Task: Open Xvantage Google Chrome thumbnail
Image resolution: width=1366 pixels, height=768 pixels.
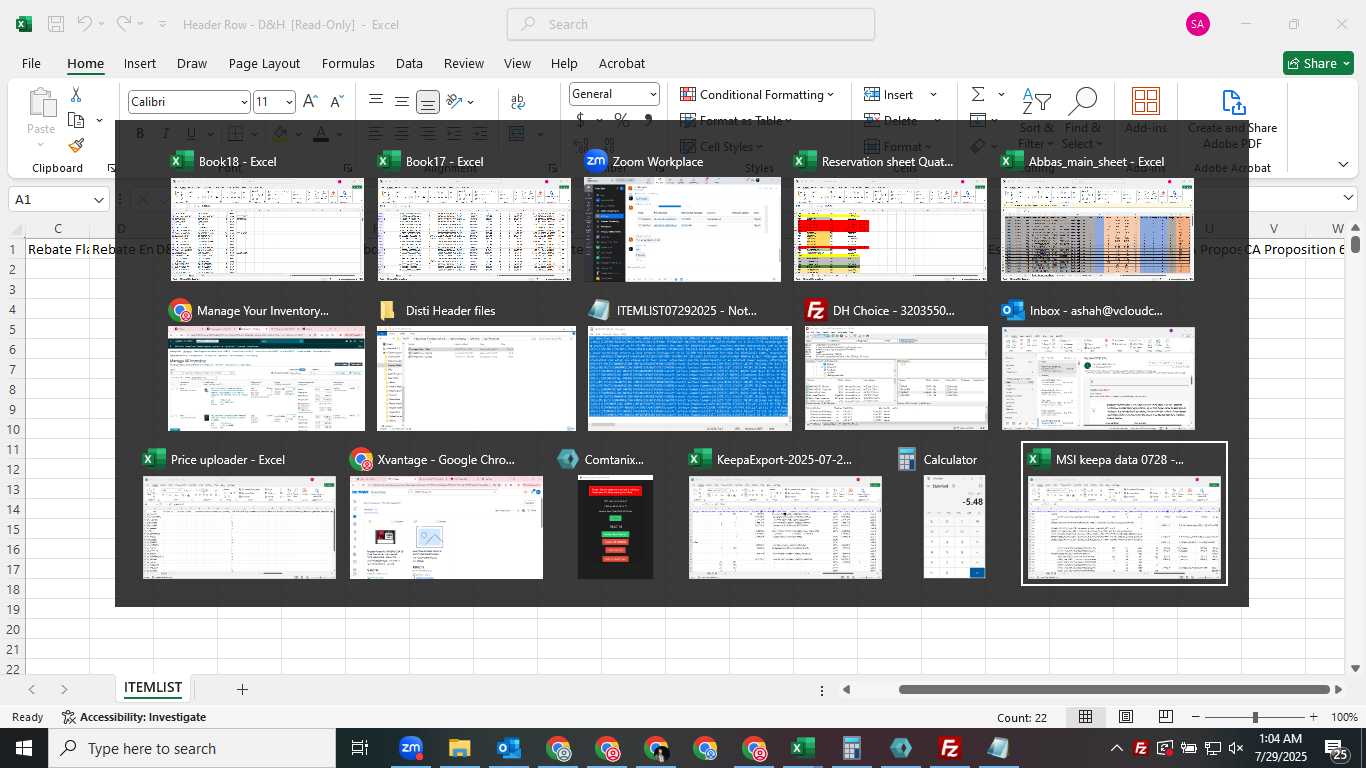Action: click(x=446, y=527)
